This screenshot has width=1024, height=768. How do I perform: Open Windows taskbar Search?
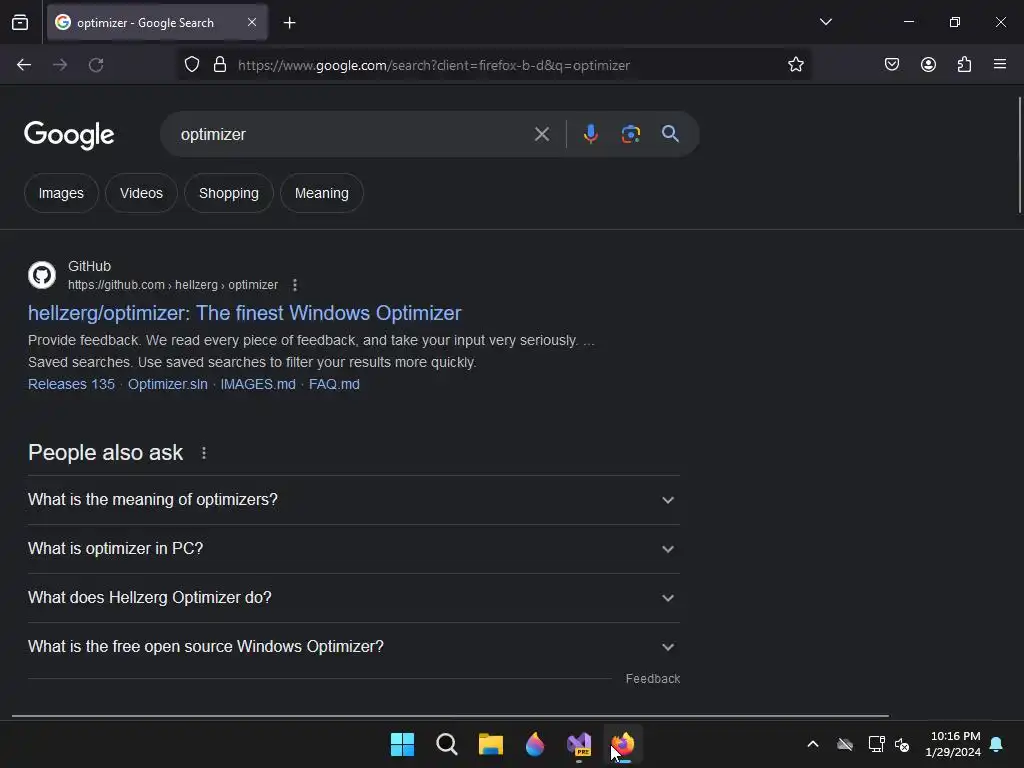pos(447,744)
